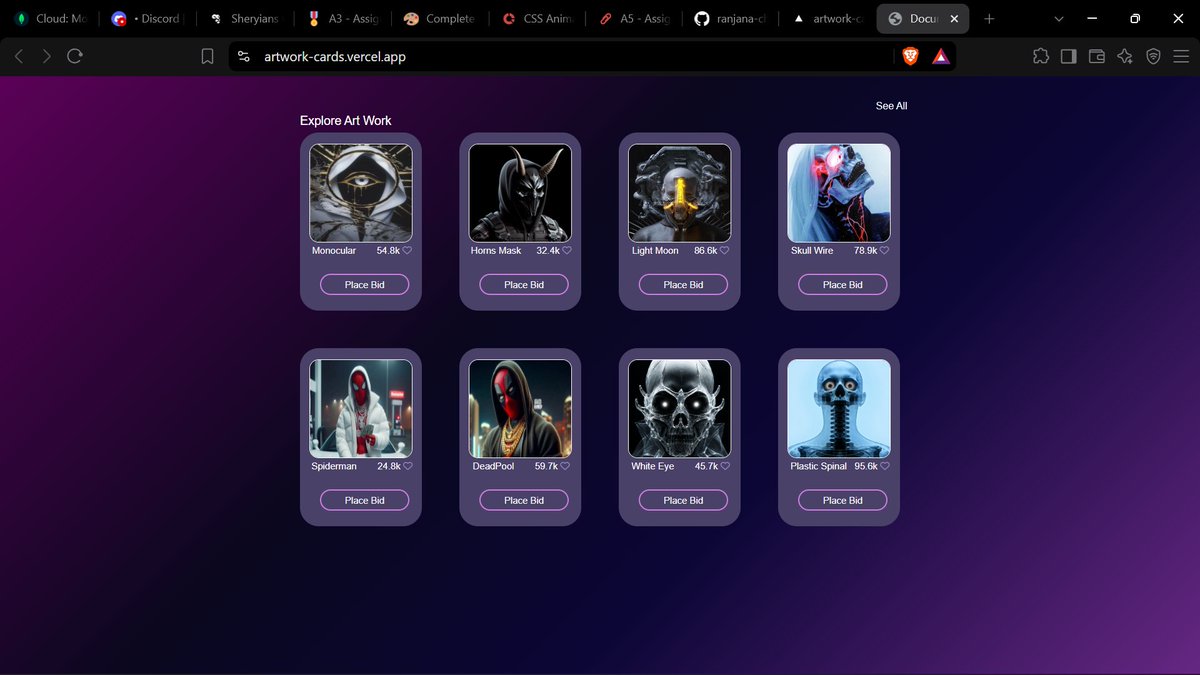
Task: Switch to the Discord tab
Action: pos(147,19)
